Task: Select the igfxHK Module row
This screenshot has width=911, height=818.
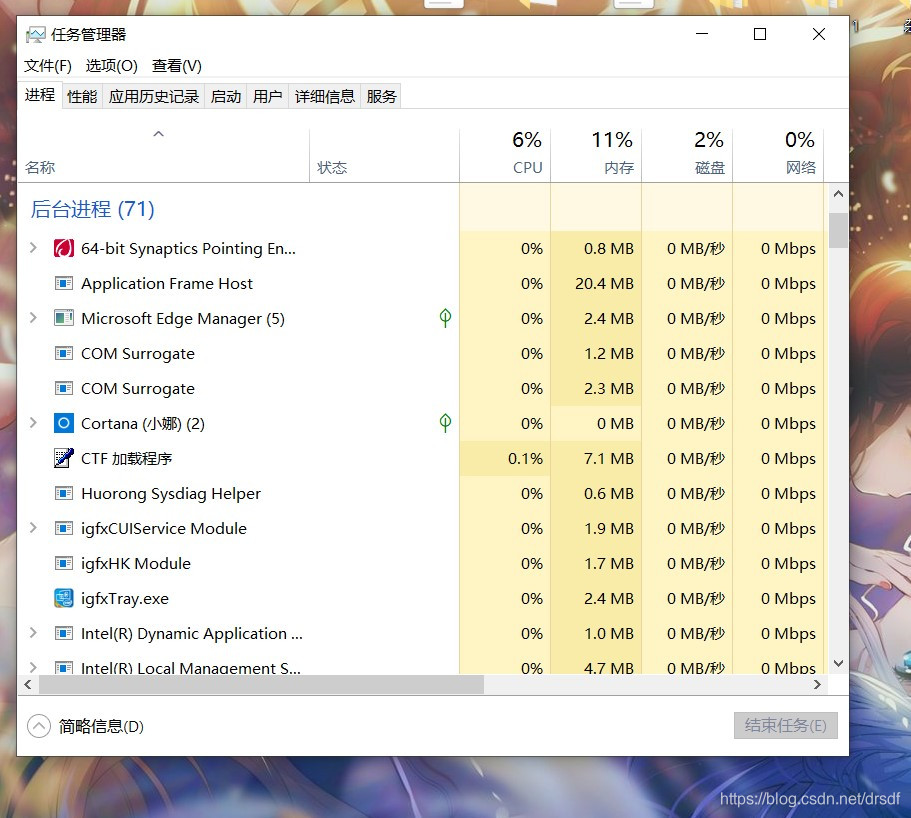Action: [421, 564]
